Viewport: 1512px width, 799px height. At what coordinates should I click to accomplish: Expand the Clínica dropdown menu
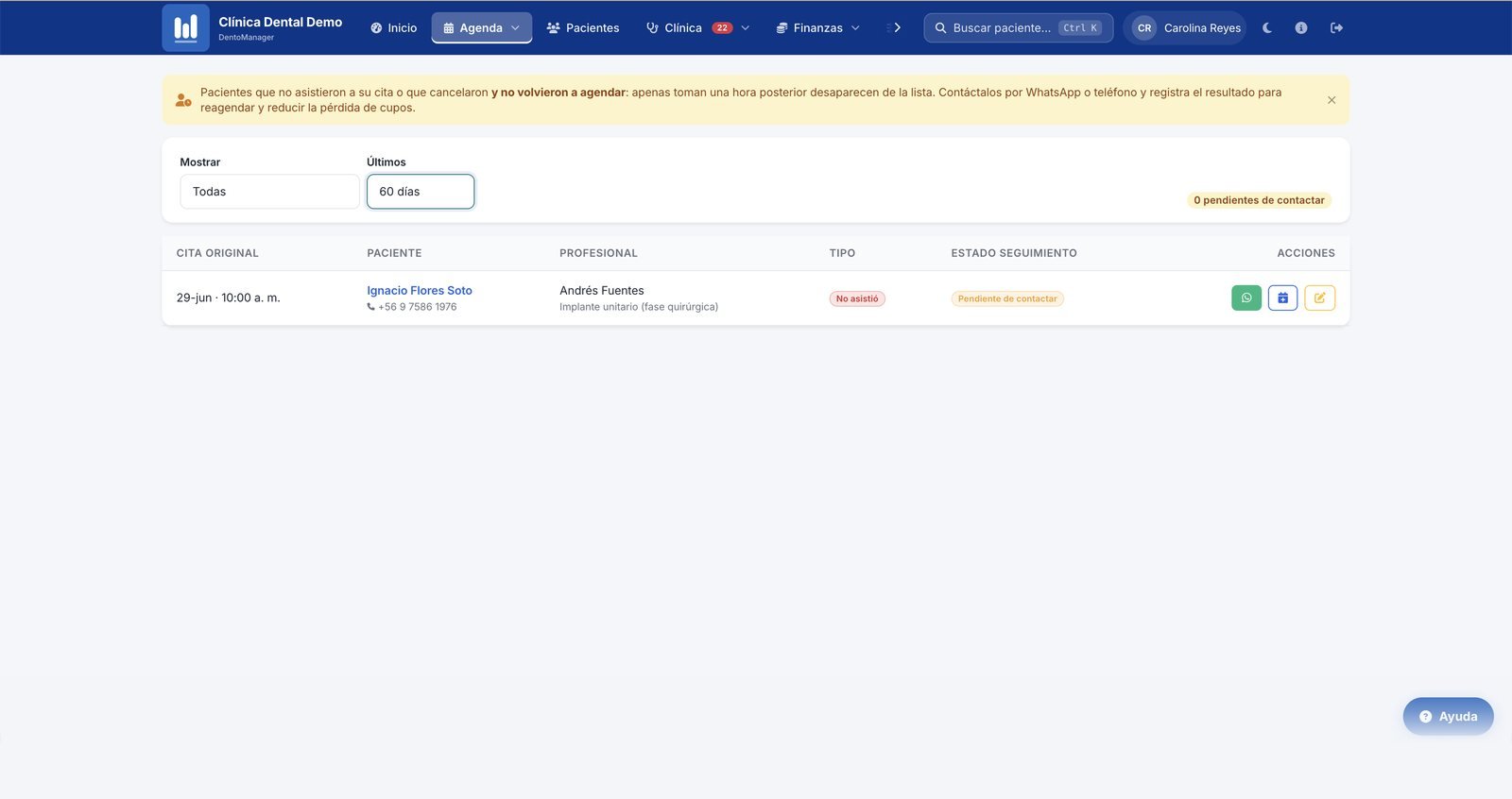click(697, 28)
